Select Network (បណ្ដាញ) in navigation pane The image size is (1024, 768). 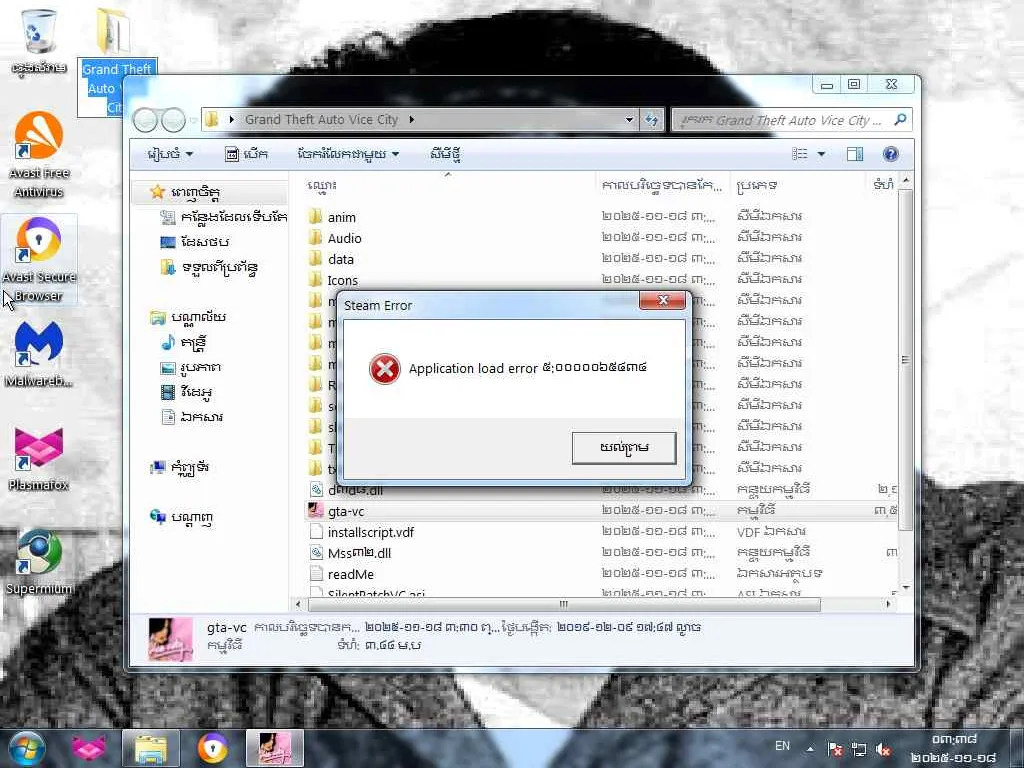182,517
